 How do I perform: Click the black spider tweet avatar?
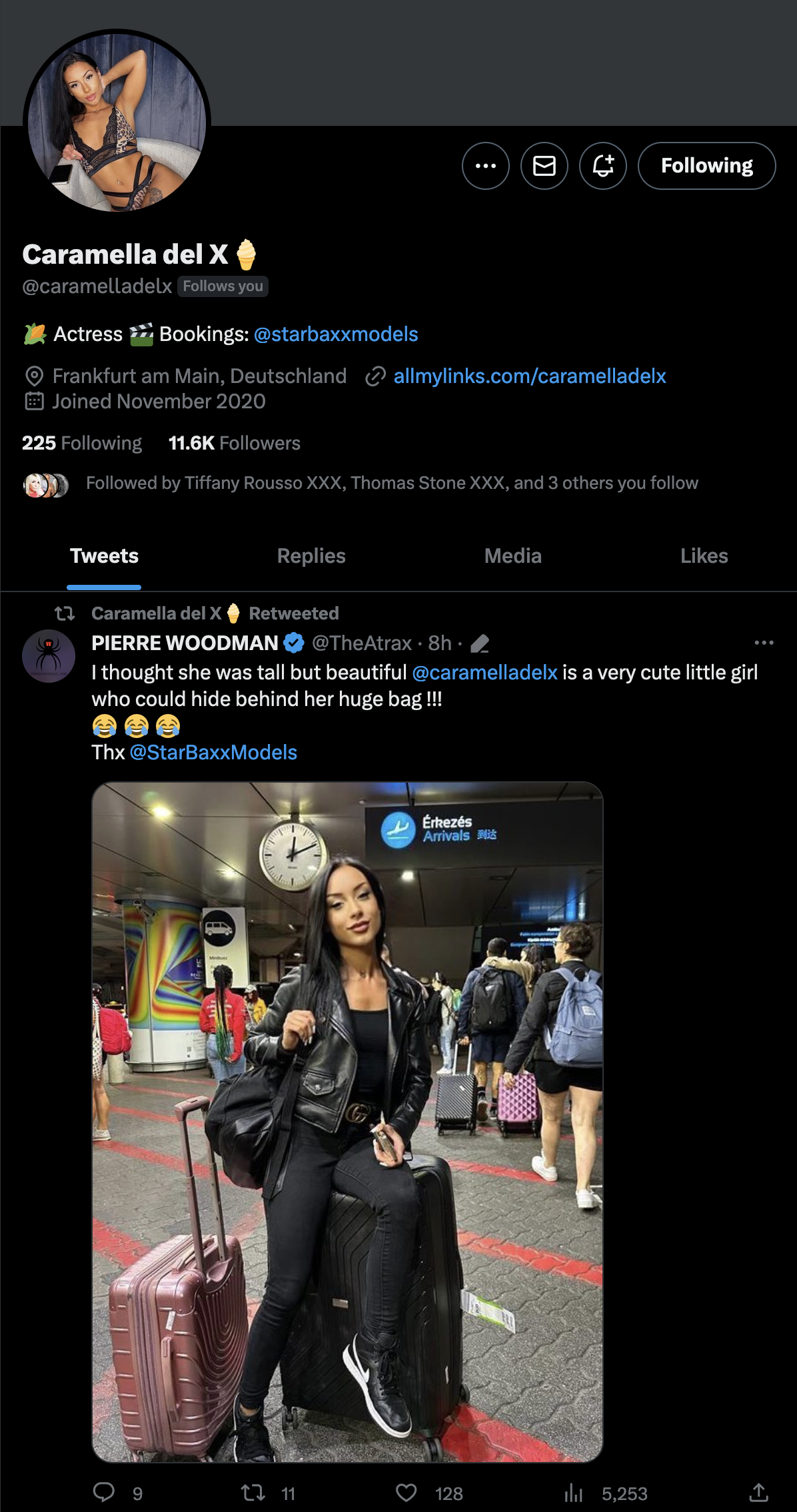pos(49,656)
